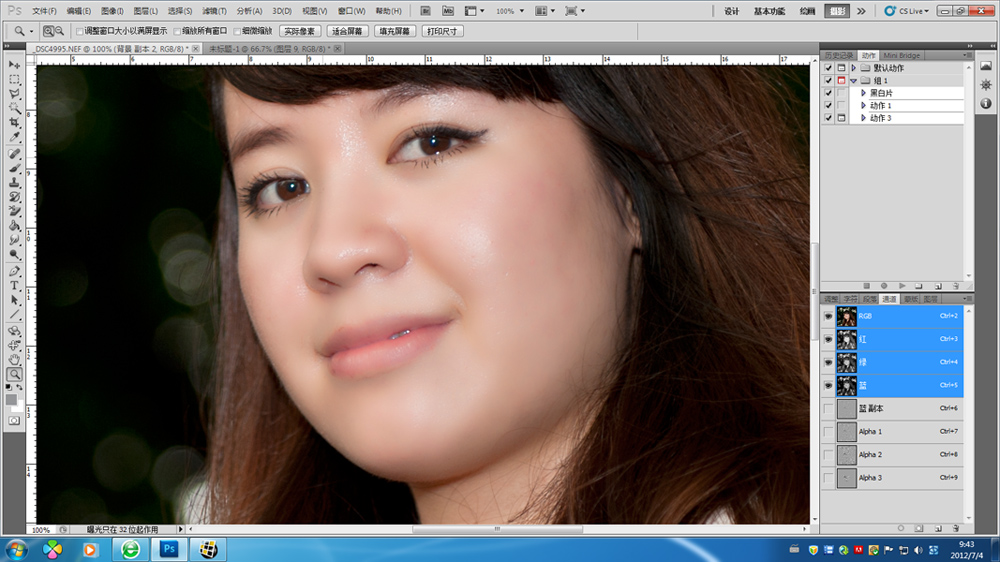Open the 滤镜(T) menu
Screen dimensions: 1000x562
(215, 11)
